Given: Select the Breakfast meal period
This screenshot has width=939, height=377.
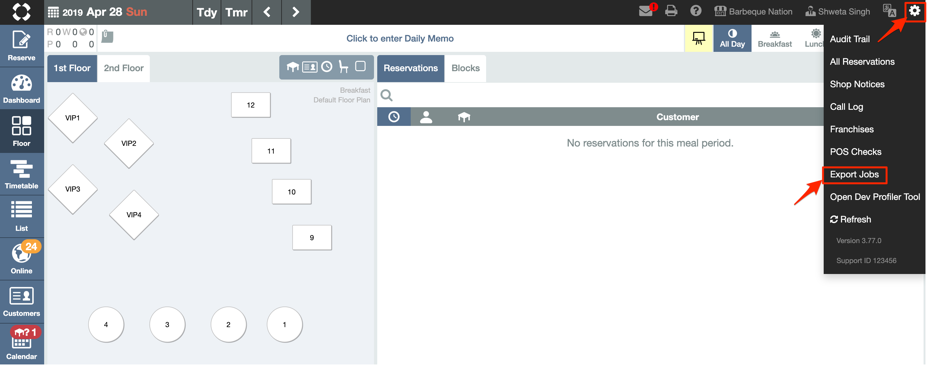Looking at the screenshot, I should [x=775, y=39].
